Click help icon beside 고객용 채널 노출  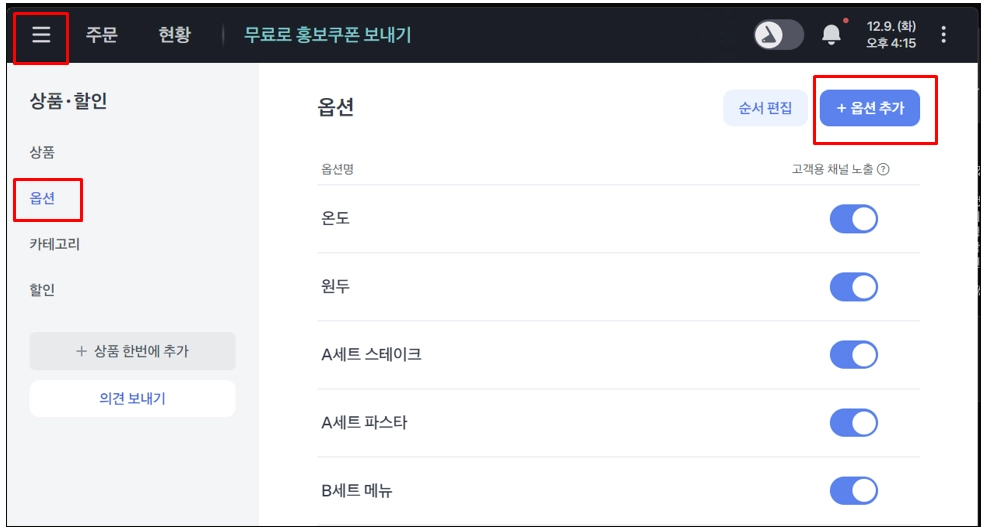pyautogui.click(x=883, y=169)
